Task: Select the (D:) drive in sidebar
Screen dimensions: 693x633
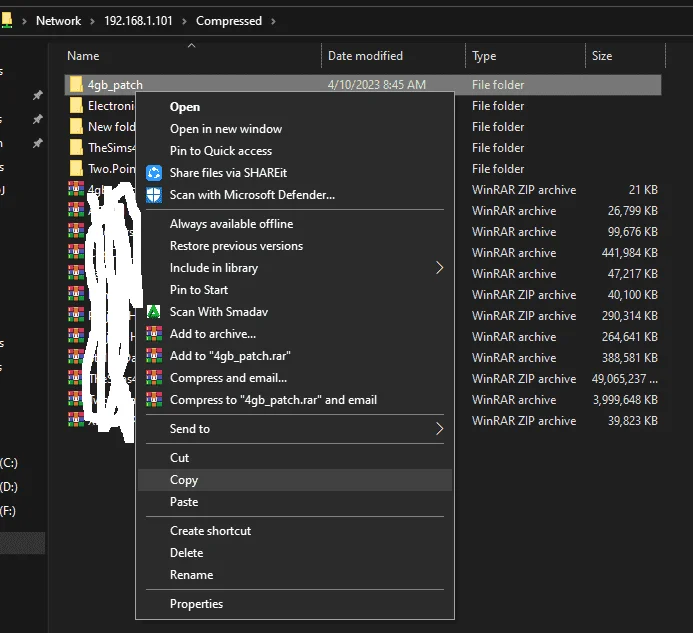Action: pyautogui.click(x=9, y=487)
